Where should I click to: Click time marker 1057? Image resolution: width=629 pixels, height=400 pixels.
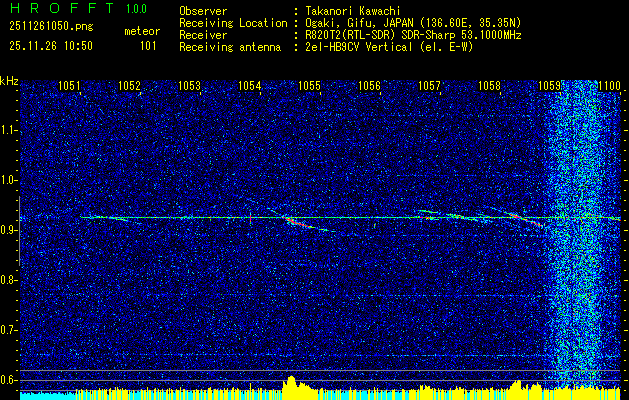[429, 85]
